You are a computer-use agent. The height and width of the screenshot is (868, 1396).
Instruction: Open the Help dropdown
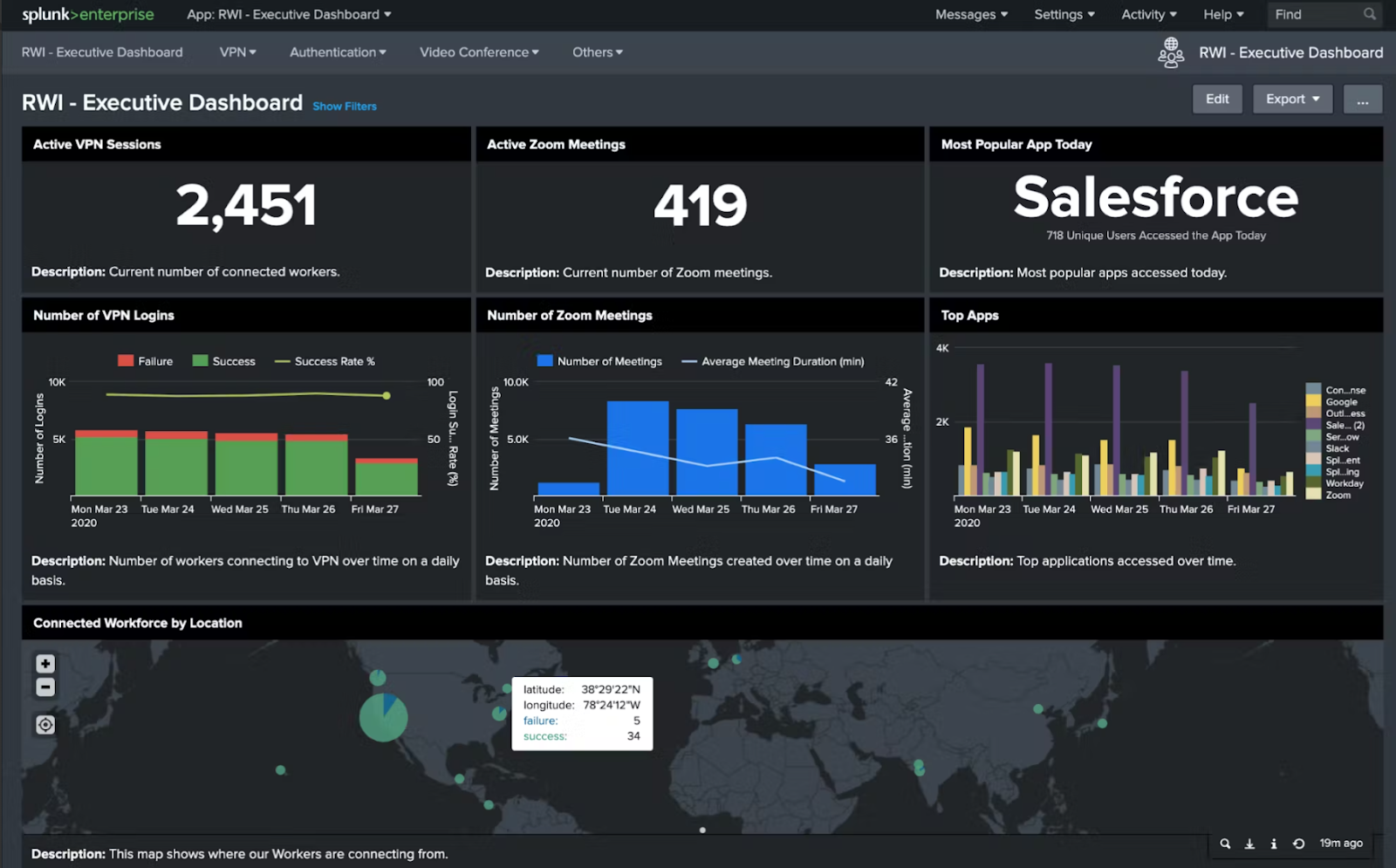[x=1223, y=15]
